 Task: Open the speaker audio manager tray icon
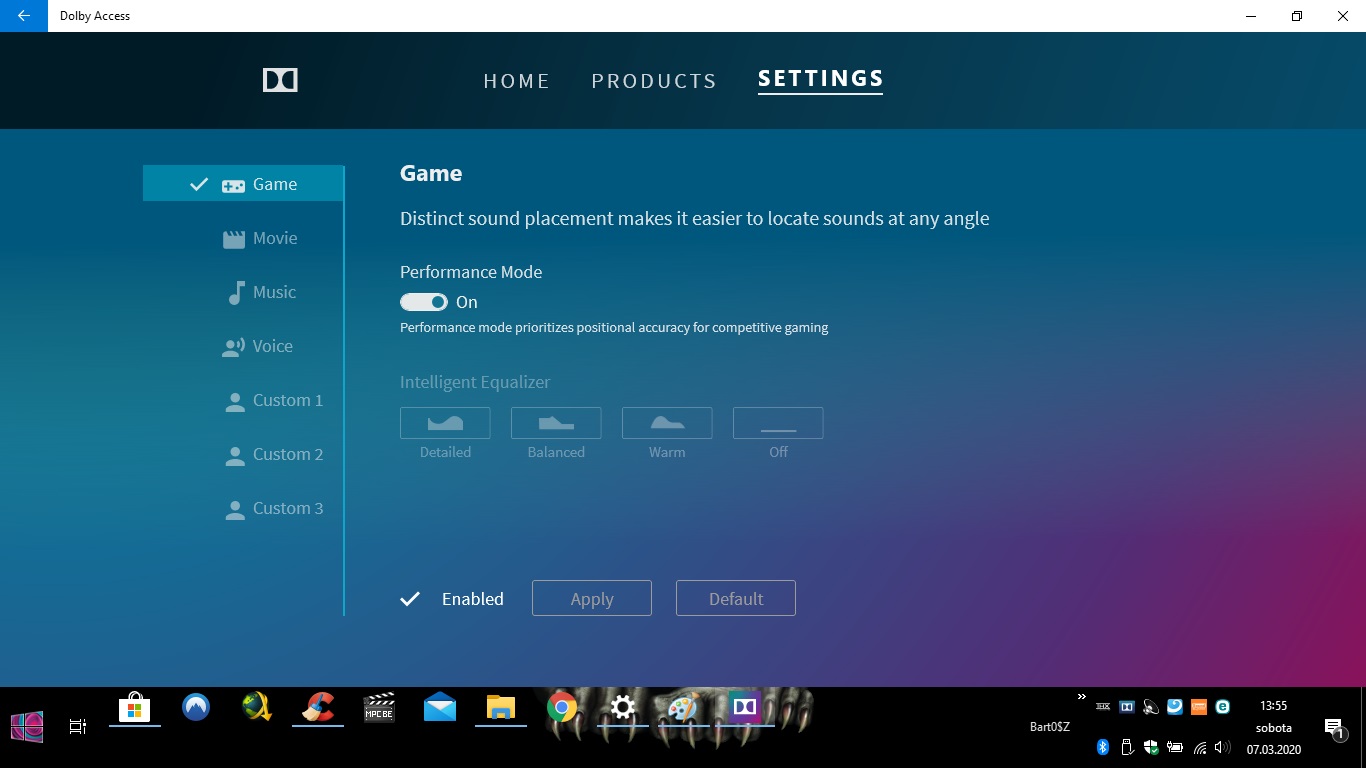1151,707
